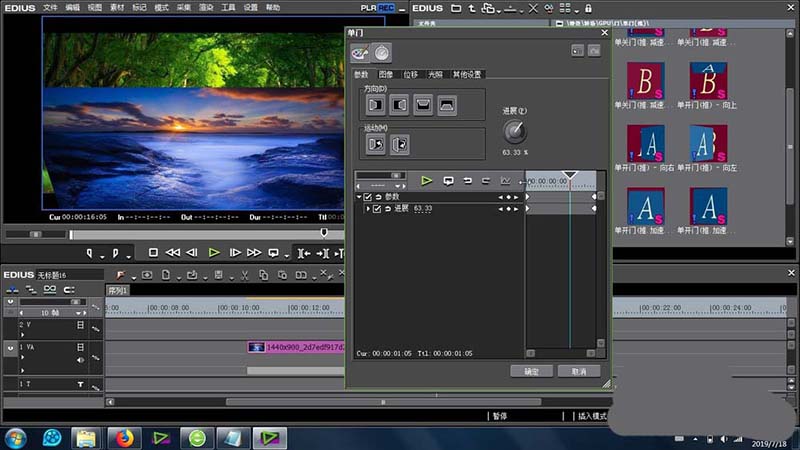Click the 确定 button in dialog
Viewport: 800px width, 450px height.
531,370
